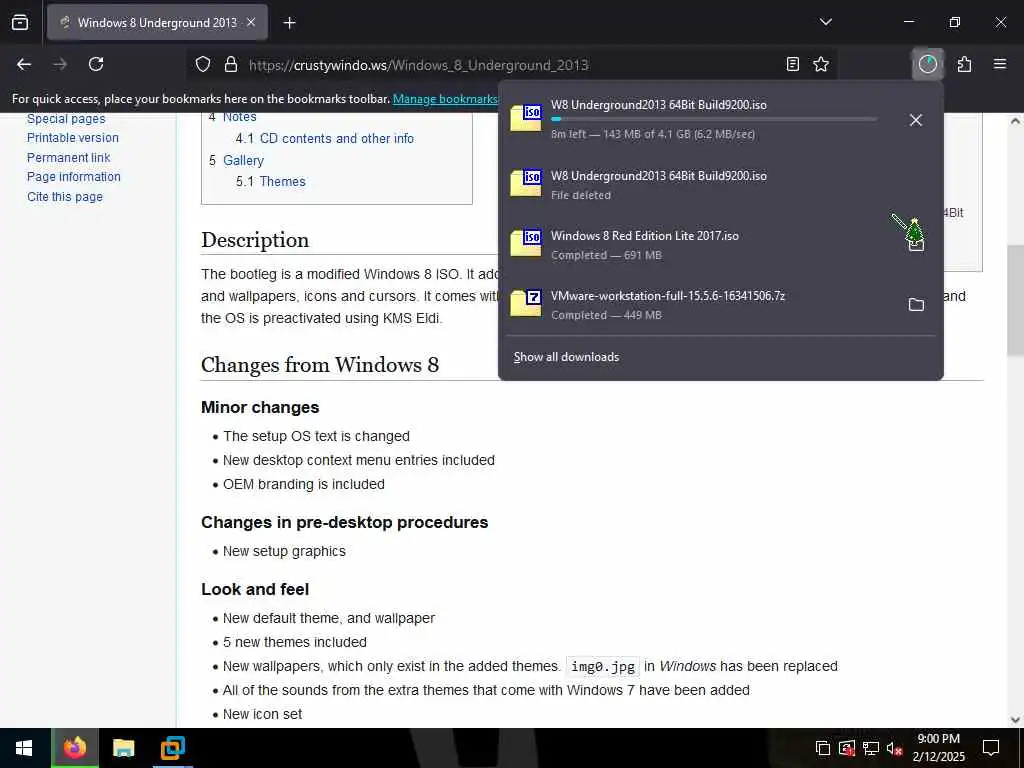Close the Windows 8 Underground 2013 tab
1024x768 pixels.
251,22
